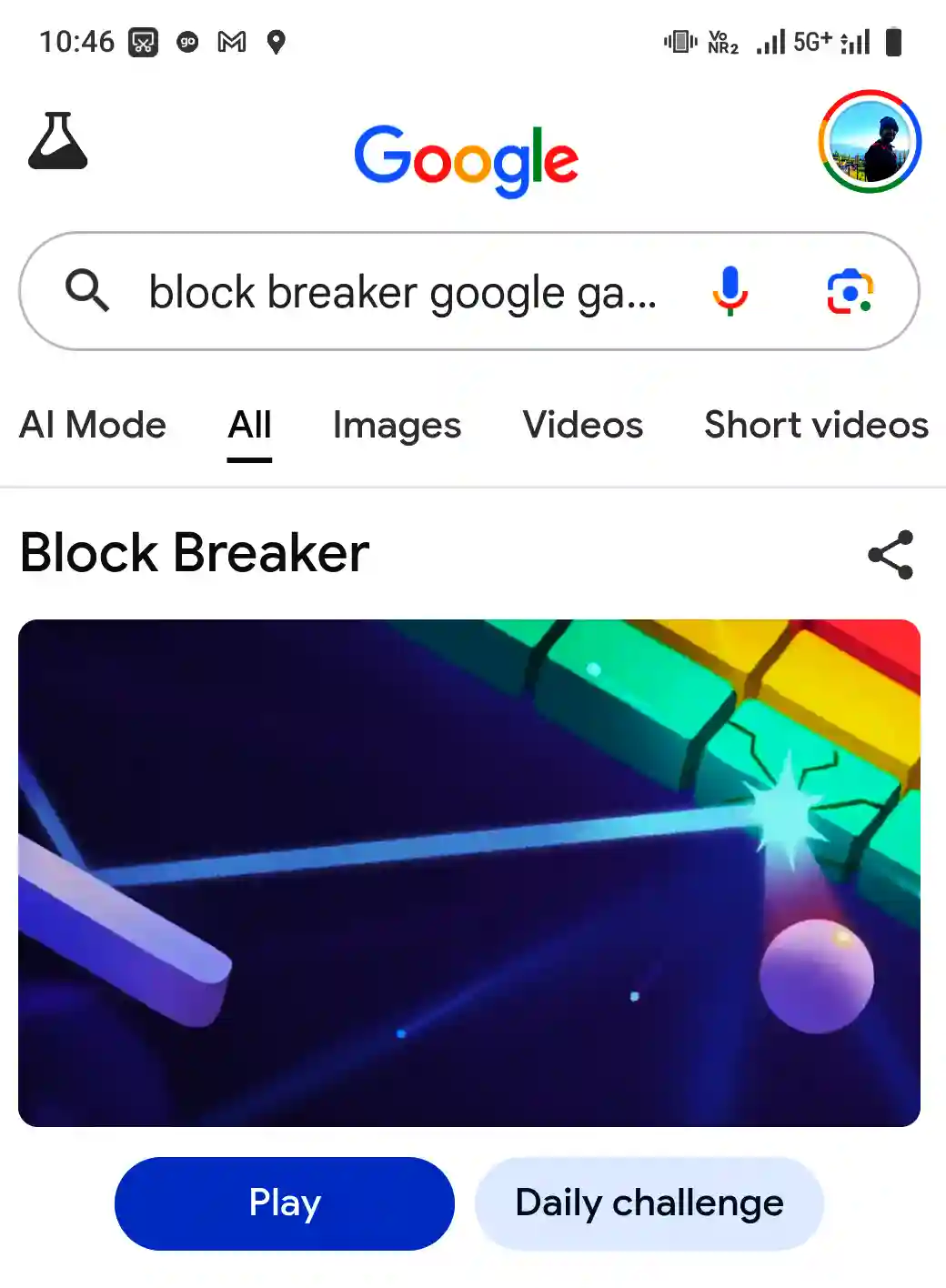Tap the 5G+ signal indicator
The height and width of the screenshot is (1288, 946).
812,42
